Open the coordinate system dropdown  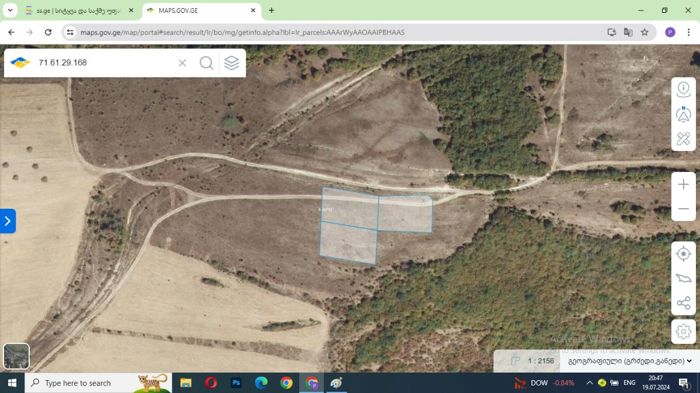[x=630, y=361]
